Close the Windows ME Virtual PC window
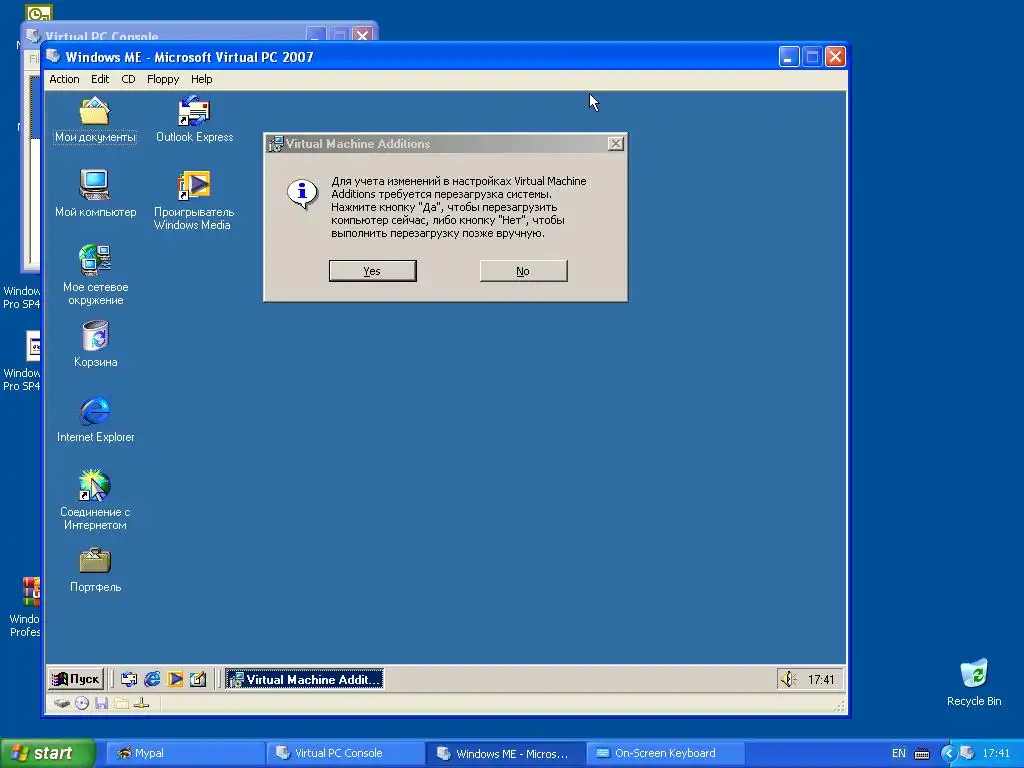This screenshot has height=768, width=1024. pyautogui.click(x=835, y=57)
